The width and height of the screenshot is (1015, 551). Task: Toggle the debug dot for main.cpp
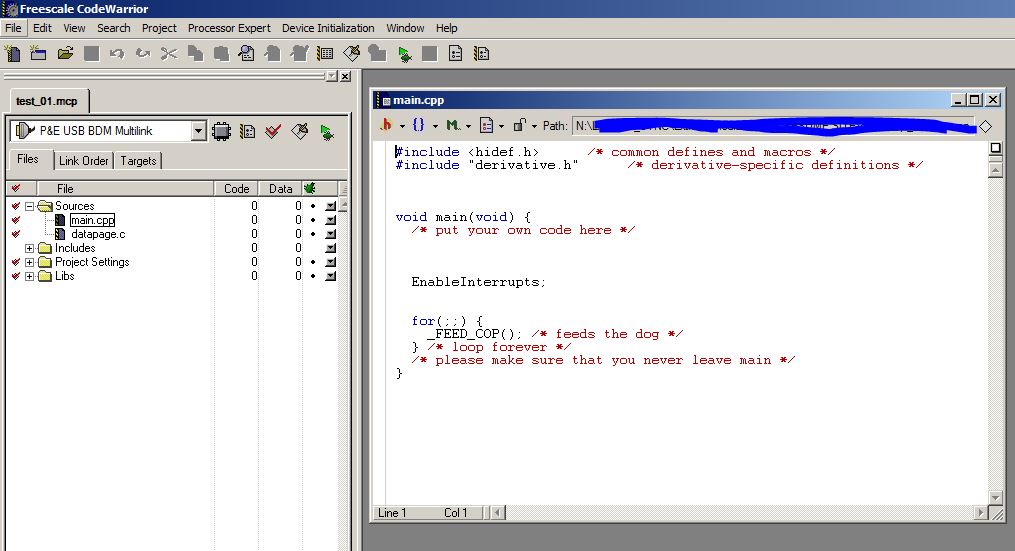[313, 220]
